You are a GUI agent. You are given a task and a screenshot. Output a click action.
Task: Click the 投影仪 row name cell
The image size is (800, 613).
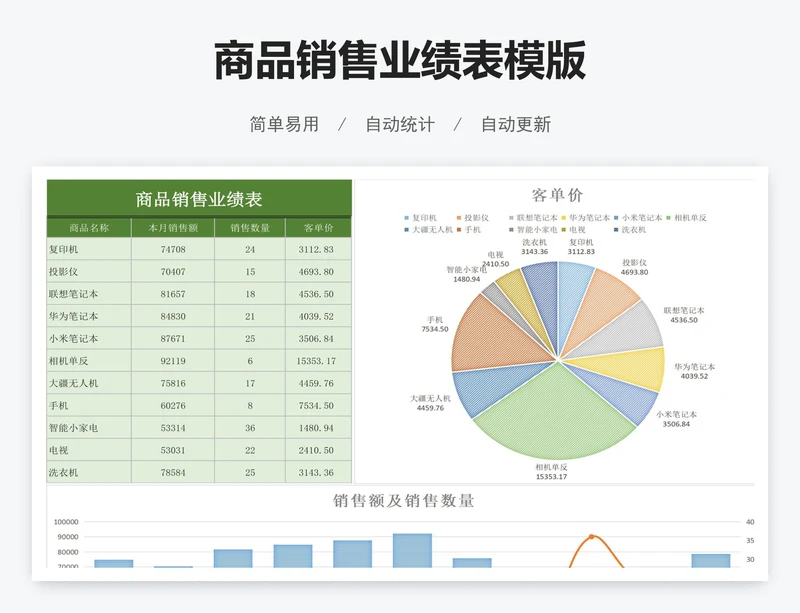point(89,272)
